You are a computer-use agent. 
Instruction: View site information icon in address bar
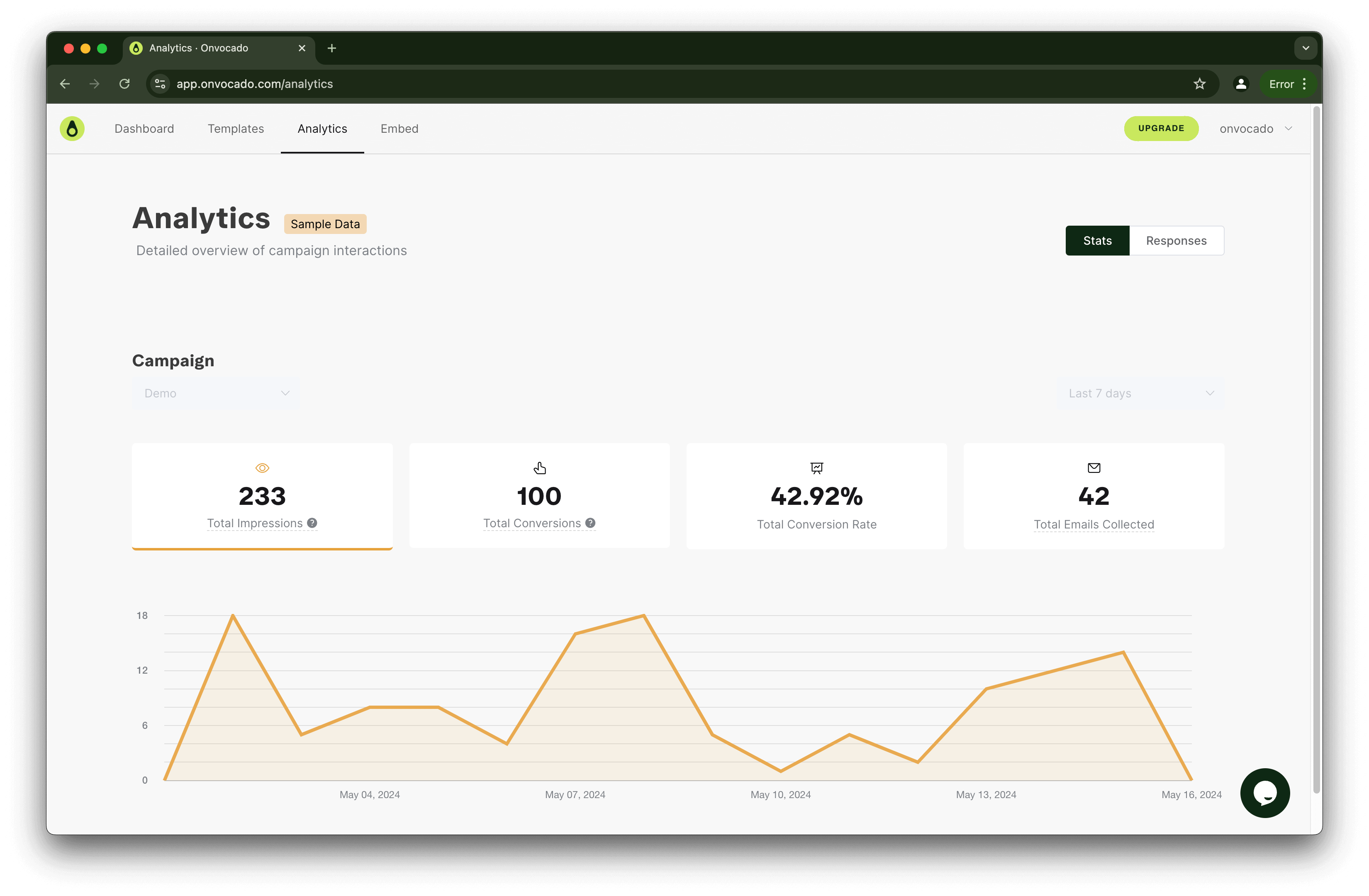(160, 84)
